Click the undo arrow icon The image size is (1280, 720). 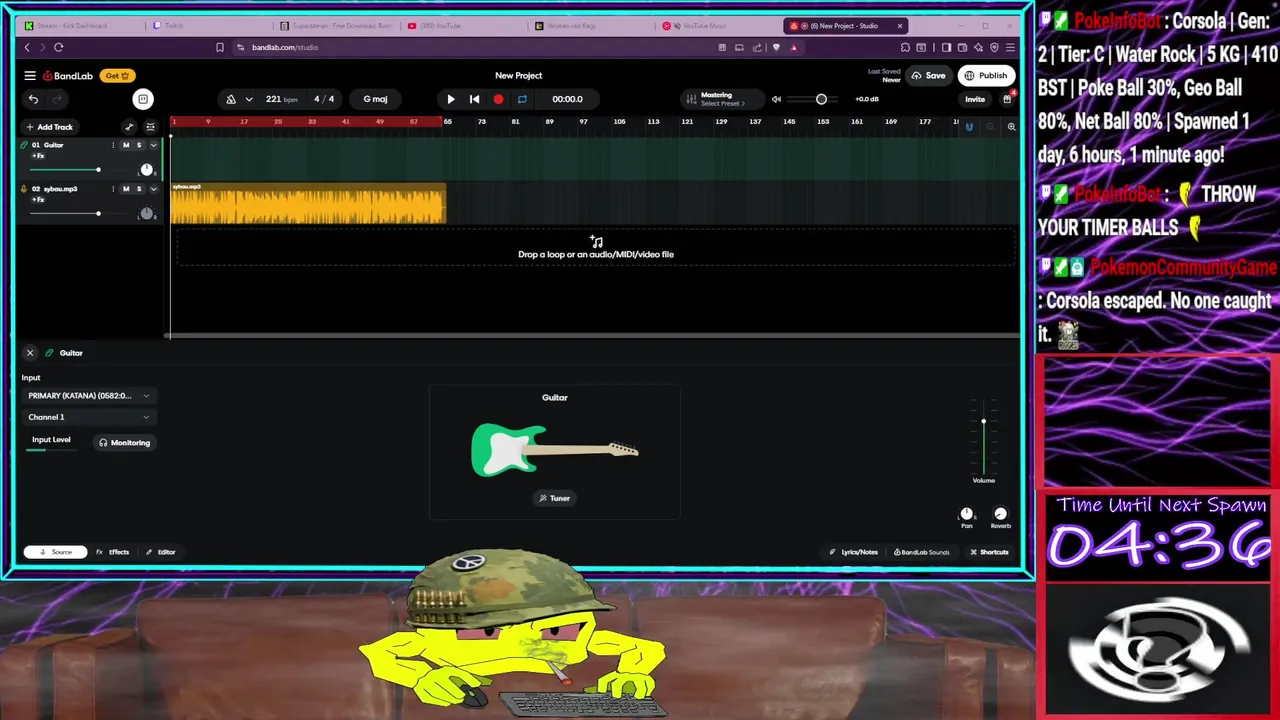(33, 99)
